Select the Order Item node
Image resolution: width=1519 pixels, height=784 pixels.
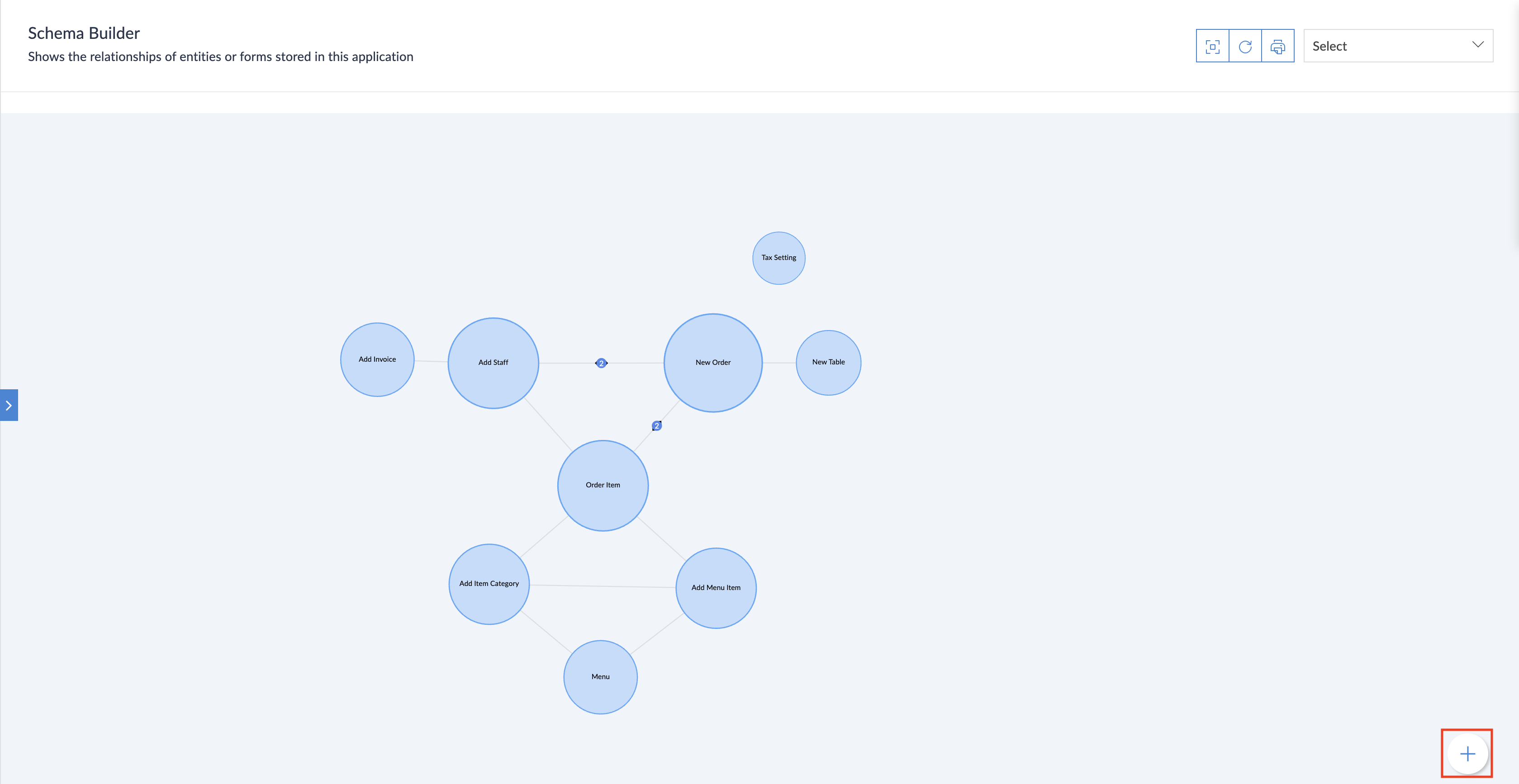[603, 485]
